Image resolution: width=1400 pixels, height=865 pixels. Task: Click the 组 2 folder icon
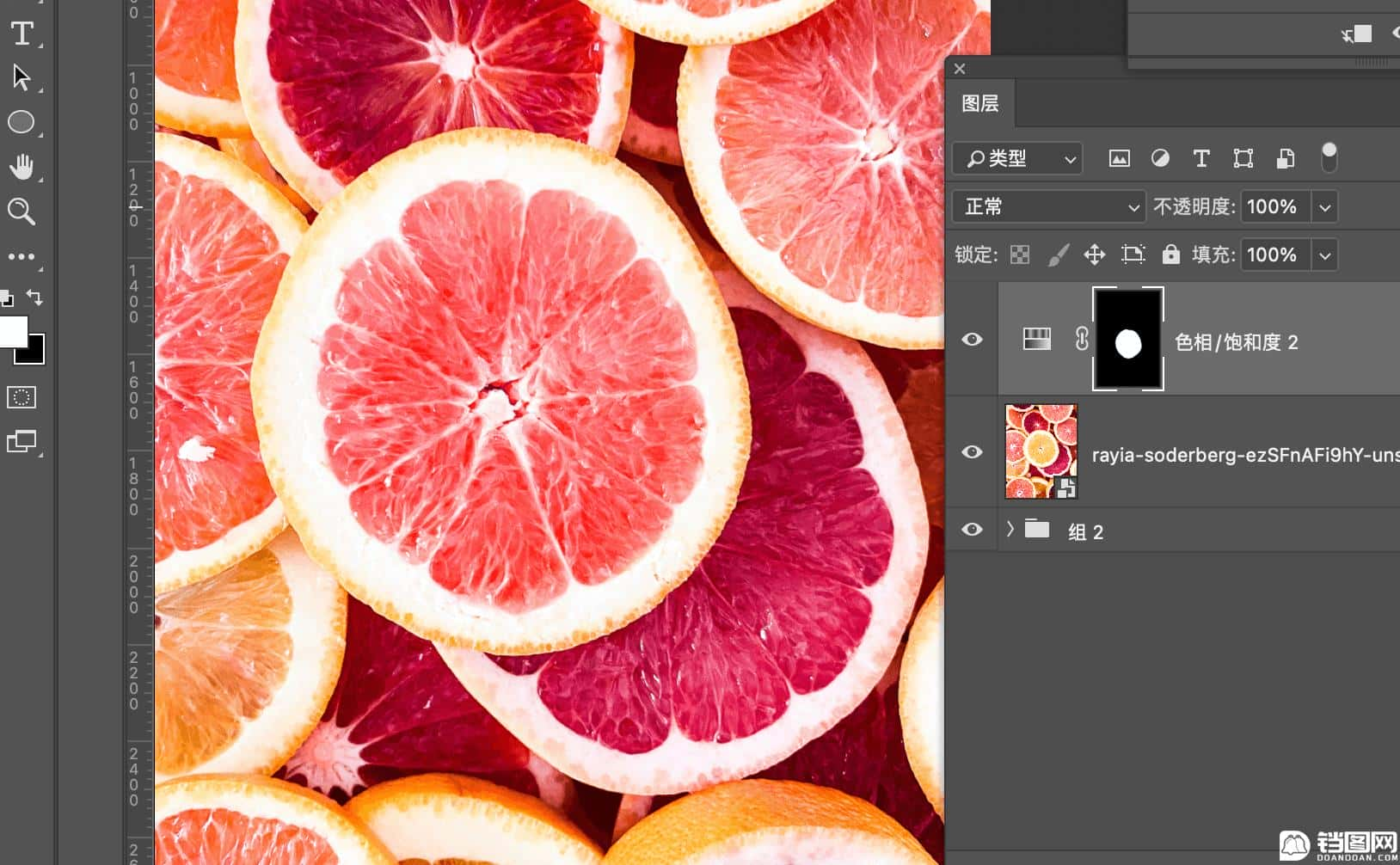pos(1037,529)
